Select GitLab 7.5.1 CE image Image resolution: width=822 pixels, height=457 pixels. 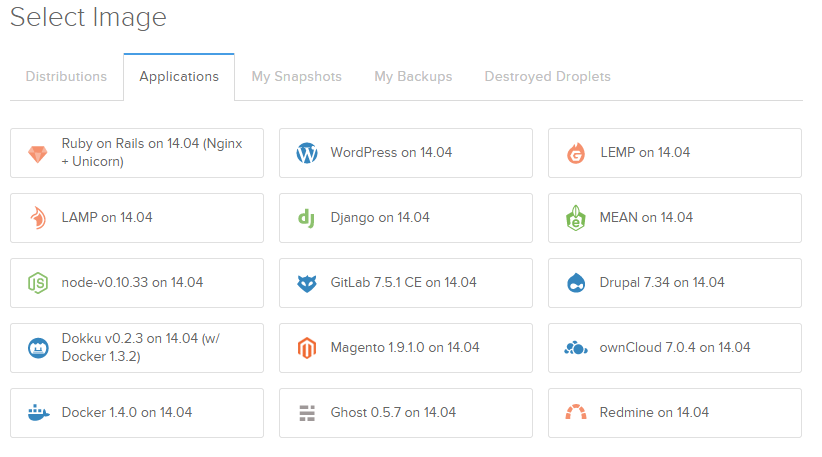[406, 283]
